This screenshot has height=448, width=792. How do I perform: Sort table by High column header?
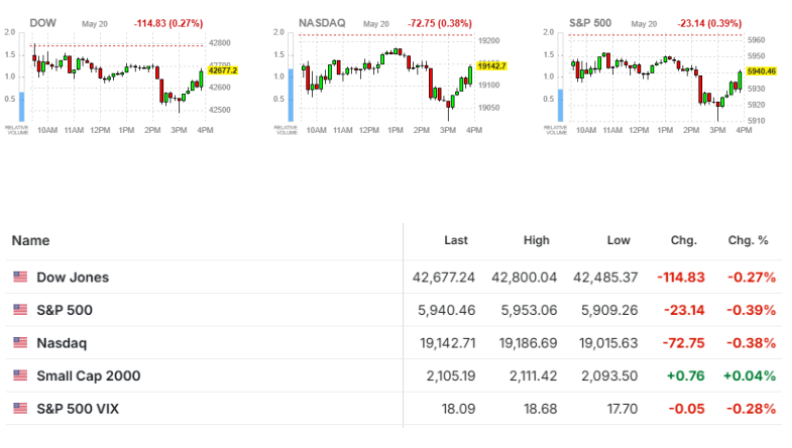536,240
